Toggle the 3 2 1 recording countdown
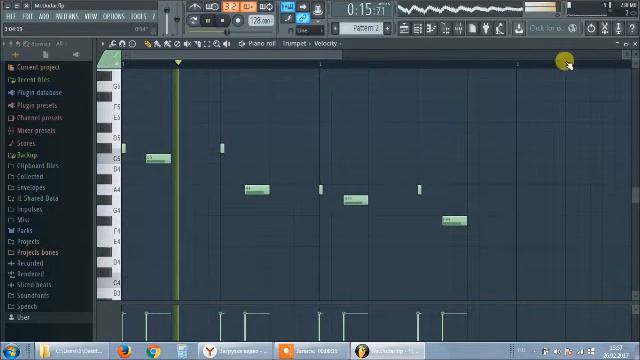Screen dimensions: 640x360 (231, 7)
